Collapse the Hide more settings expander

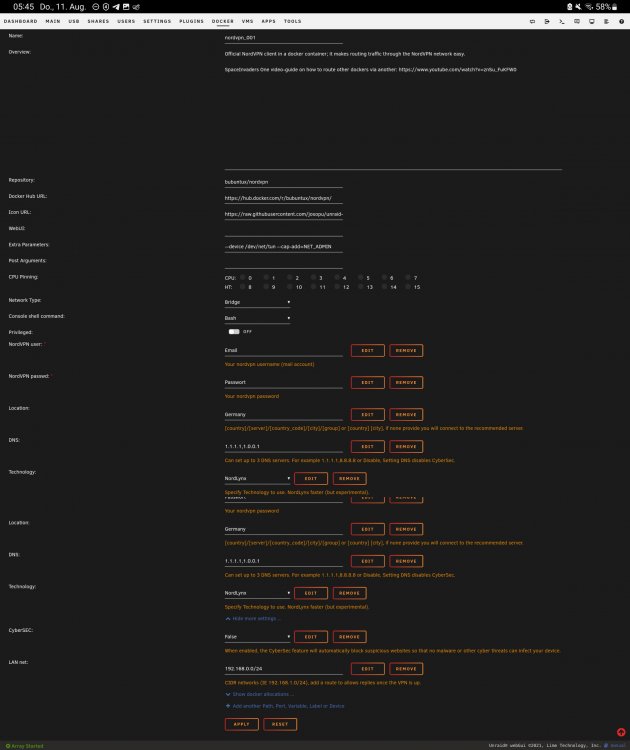(x=252, y=618)
